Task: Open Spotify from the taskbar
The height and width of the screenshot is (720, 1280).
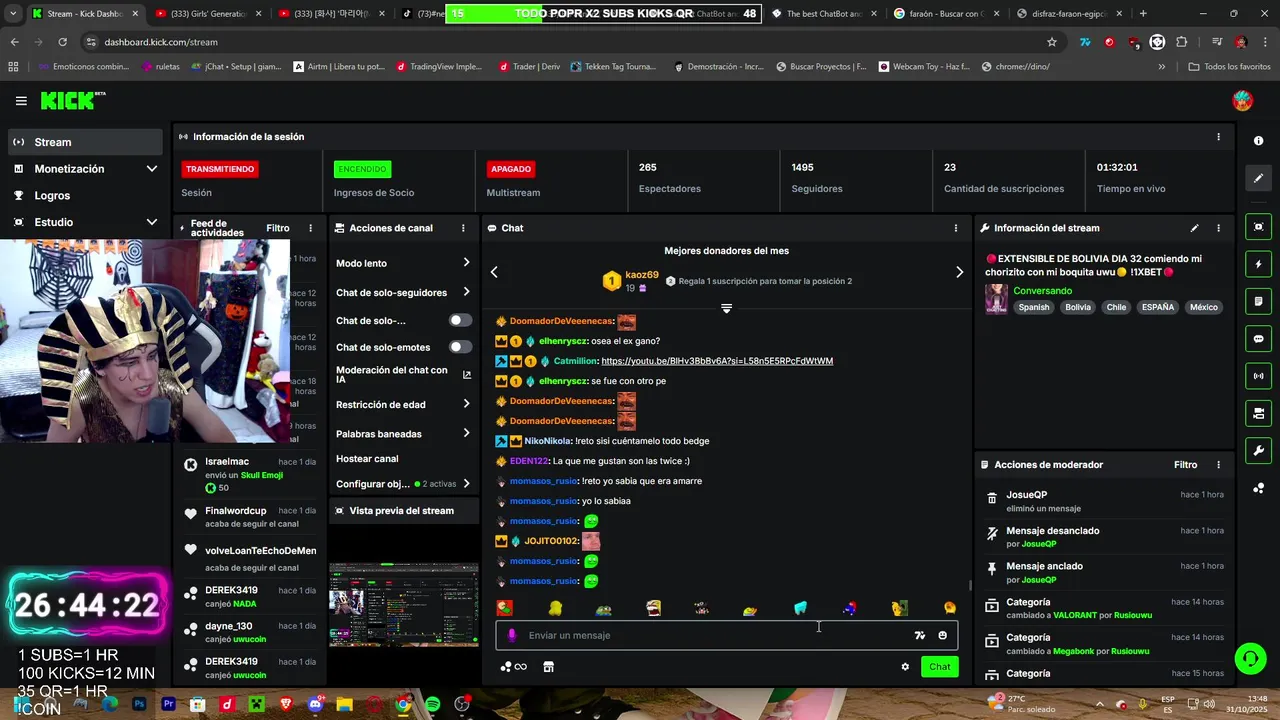Action: (433, 705)
